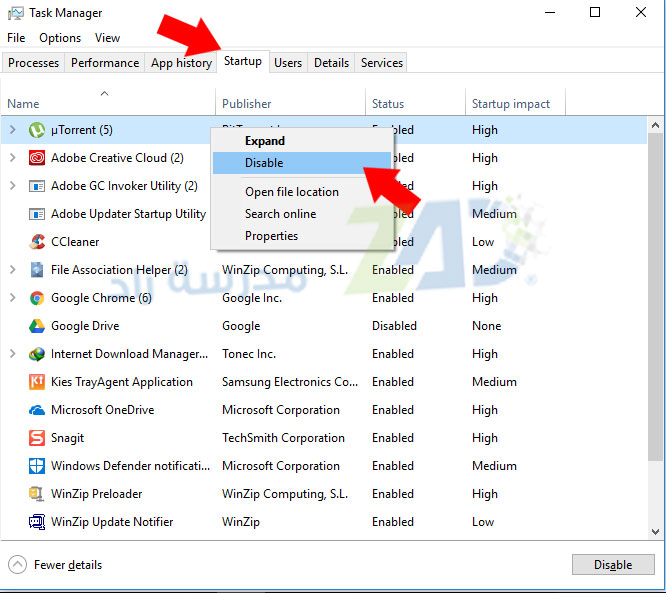Screen dimensions: 666x593
Task: Switch to the Performance tab
Action: (105, 63)
